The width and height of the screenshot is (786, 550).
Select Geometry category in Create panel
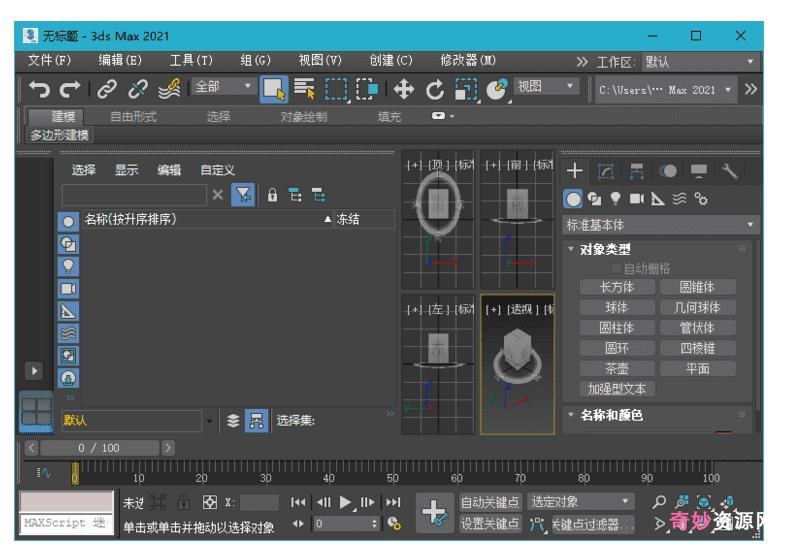pos(573,199)
